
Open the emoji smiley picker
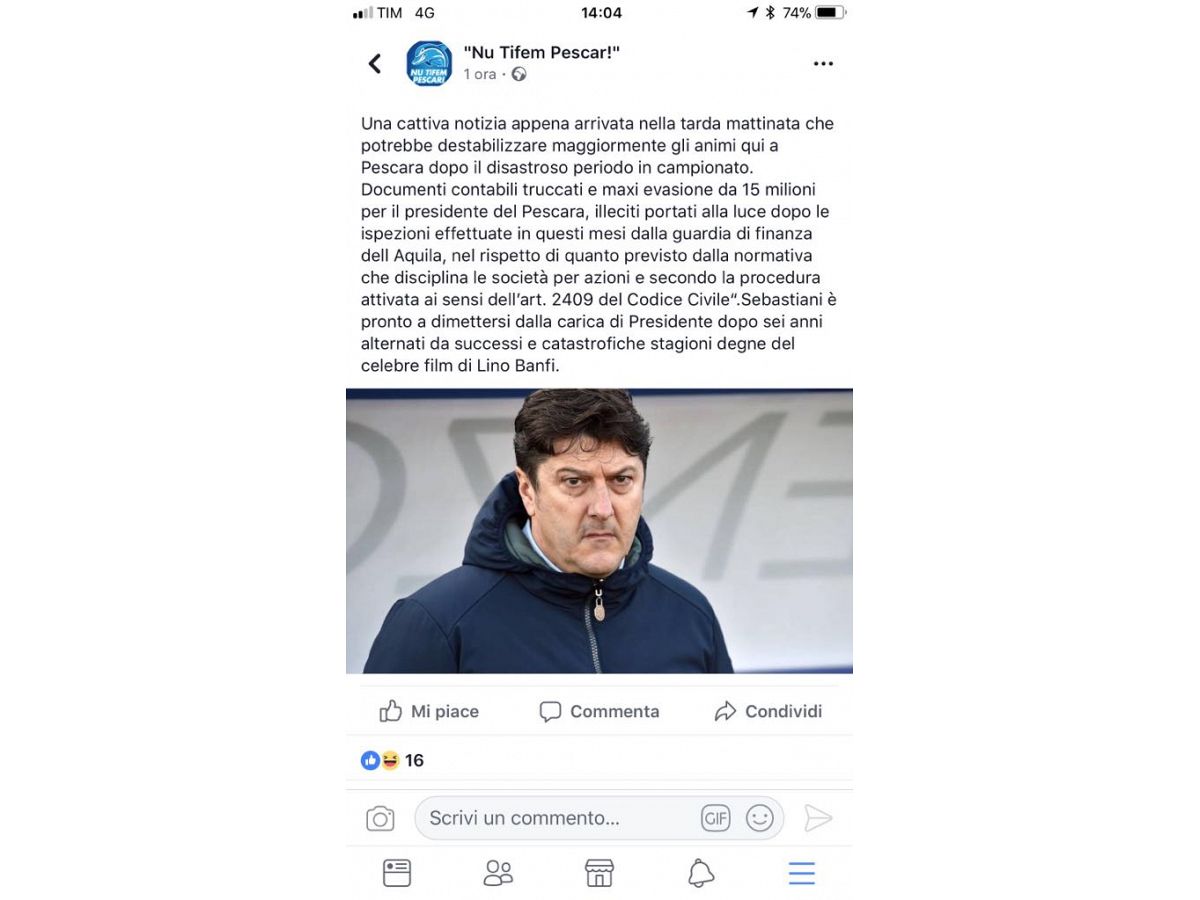[x=760, y=818]
